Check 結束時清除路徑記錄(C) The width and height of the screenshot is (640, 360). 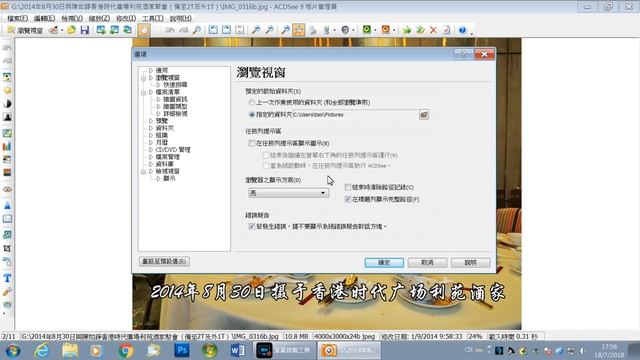[x=348, y=187]
